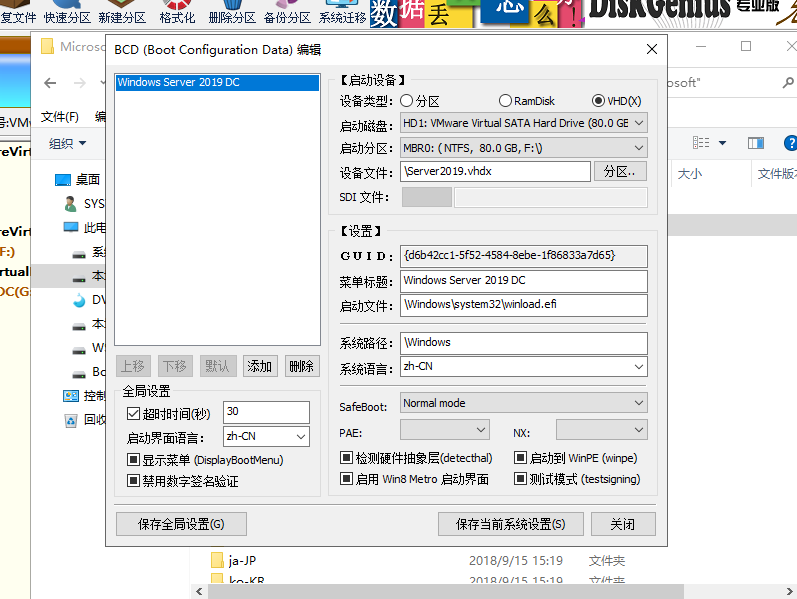Open the 系统语言 dropdown
This screenshot has height=599, width=797.
pos(524,367)
